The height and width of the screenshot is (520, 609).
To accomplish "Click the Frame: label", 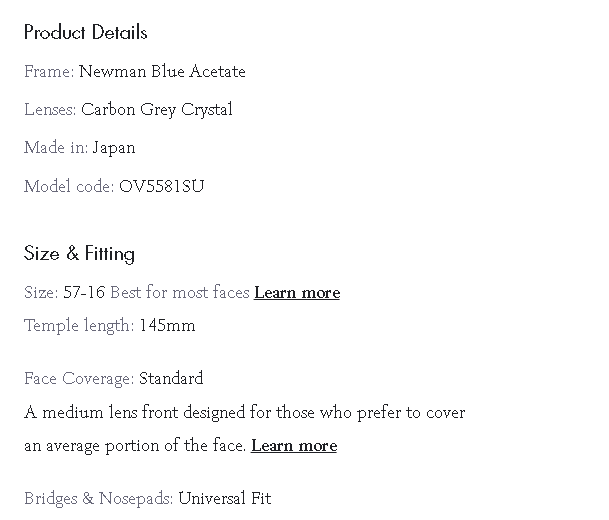I will click(x=49, y=72).
